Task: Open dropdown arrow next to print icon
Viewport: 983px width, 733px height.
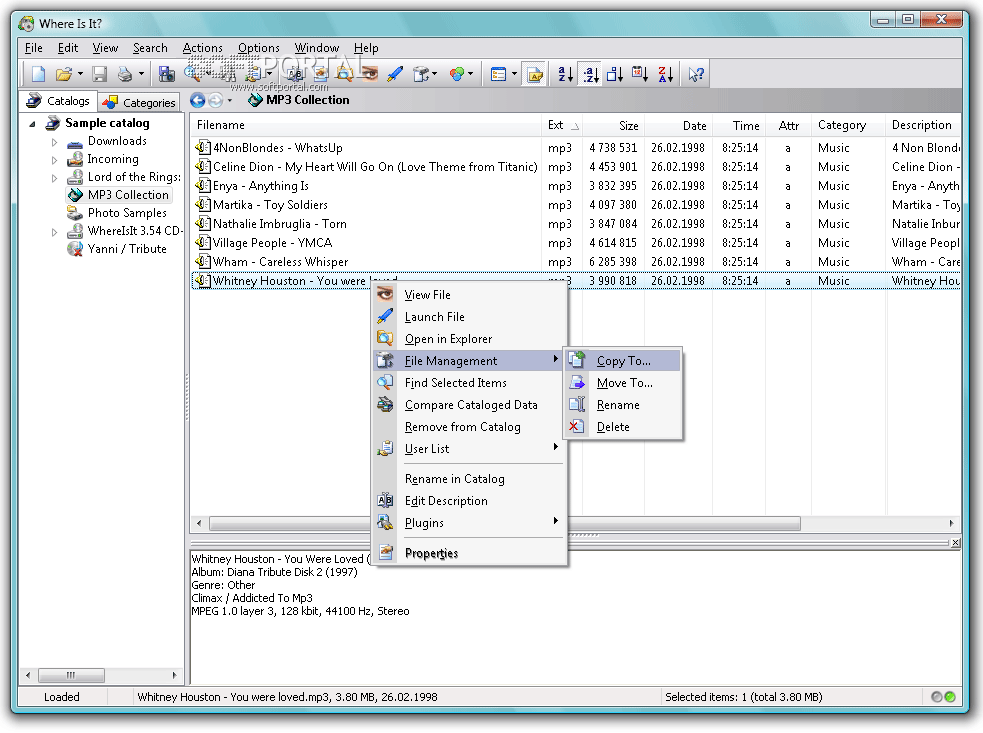Action: click(141, 74)
